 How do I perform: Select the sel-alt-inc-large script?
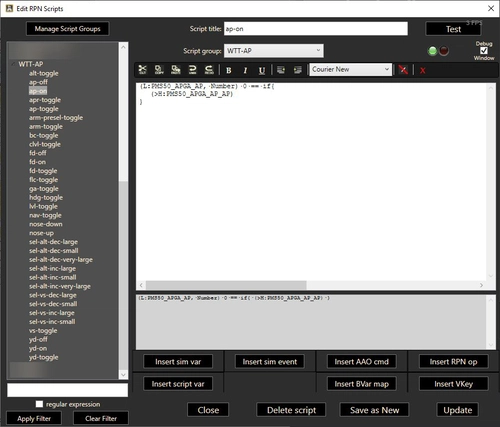coord(52,268)
